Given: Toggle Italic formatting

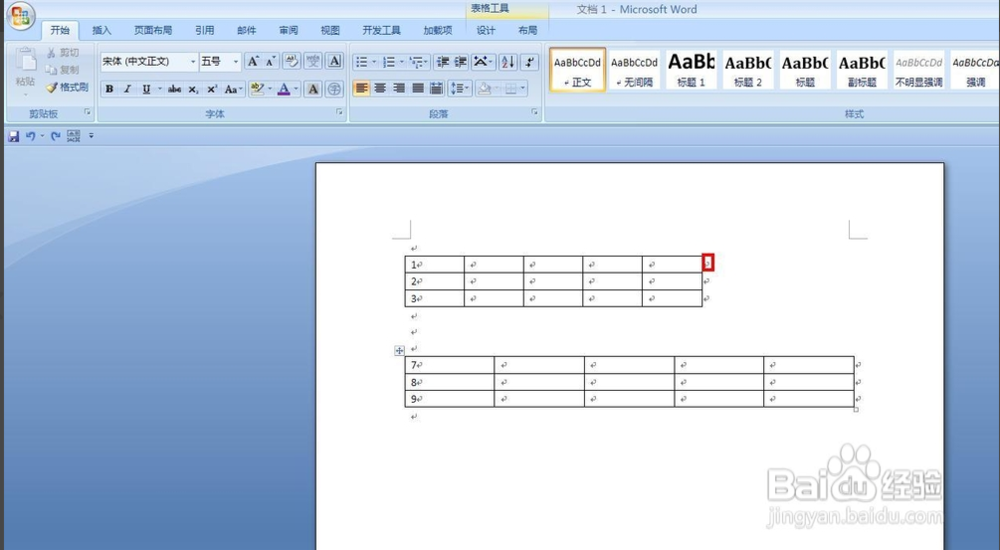Looking at the screenshot, I should point(128,89).
